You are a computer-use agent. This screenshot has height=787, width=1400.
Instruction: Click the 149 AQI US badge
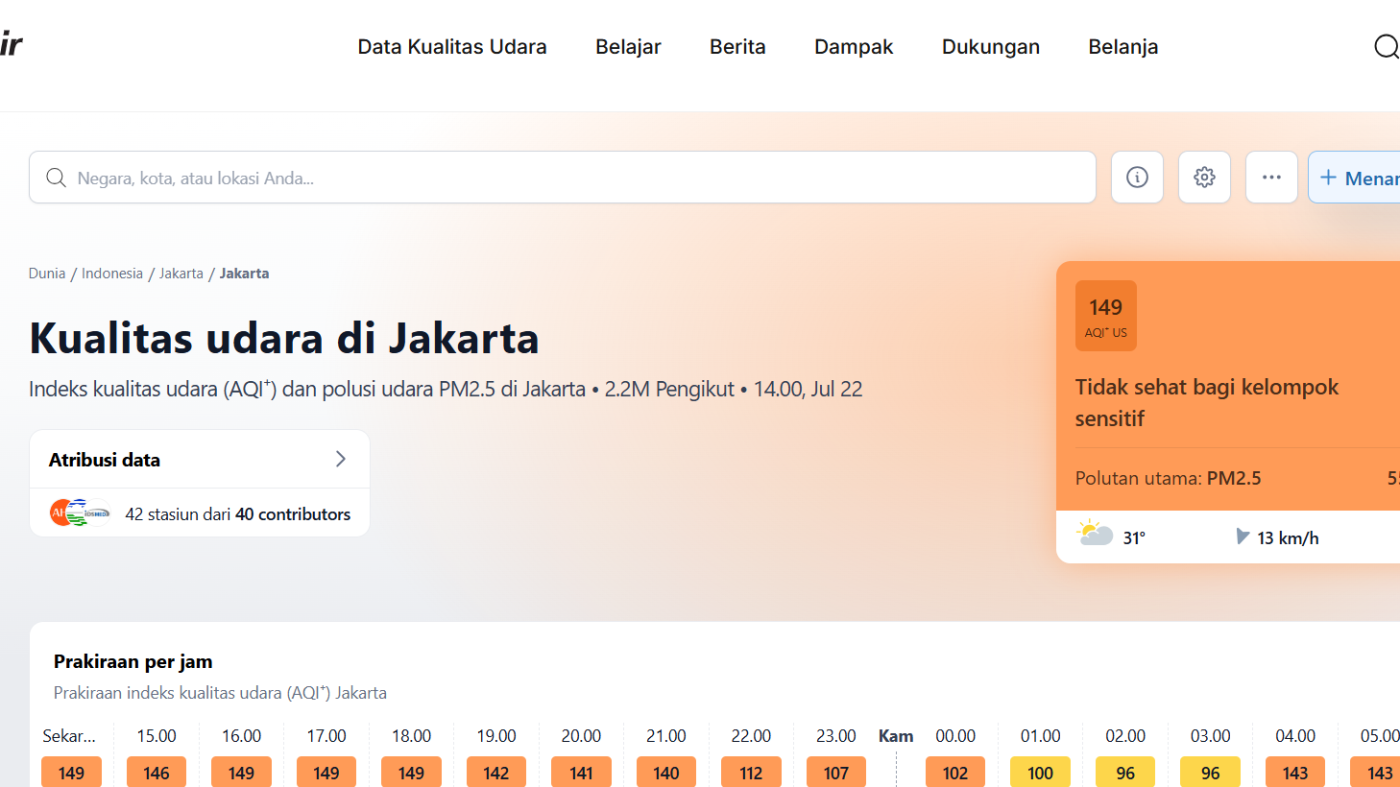pyautogui.click(x=1106, y=316)
